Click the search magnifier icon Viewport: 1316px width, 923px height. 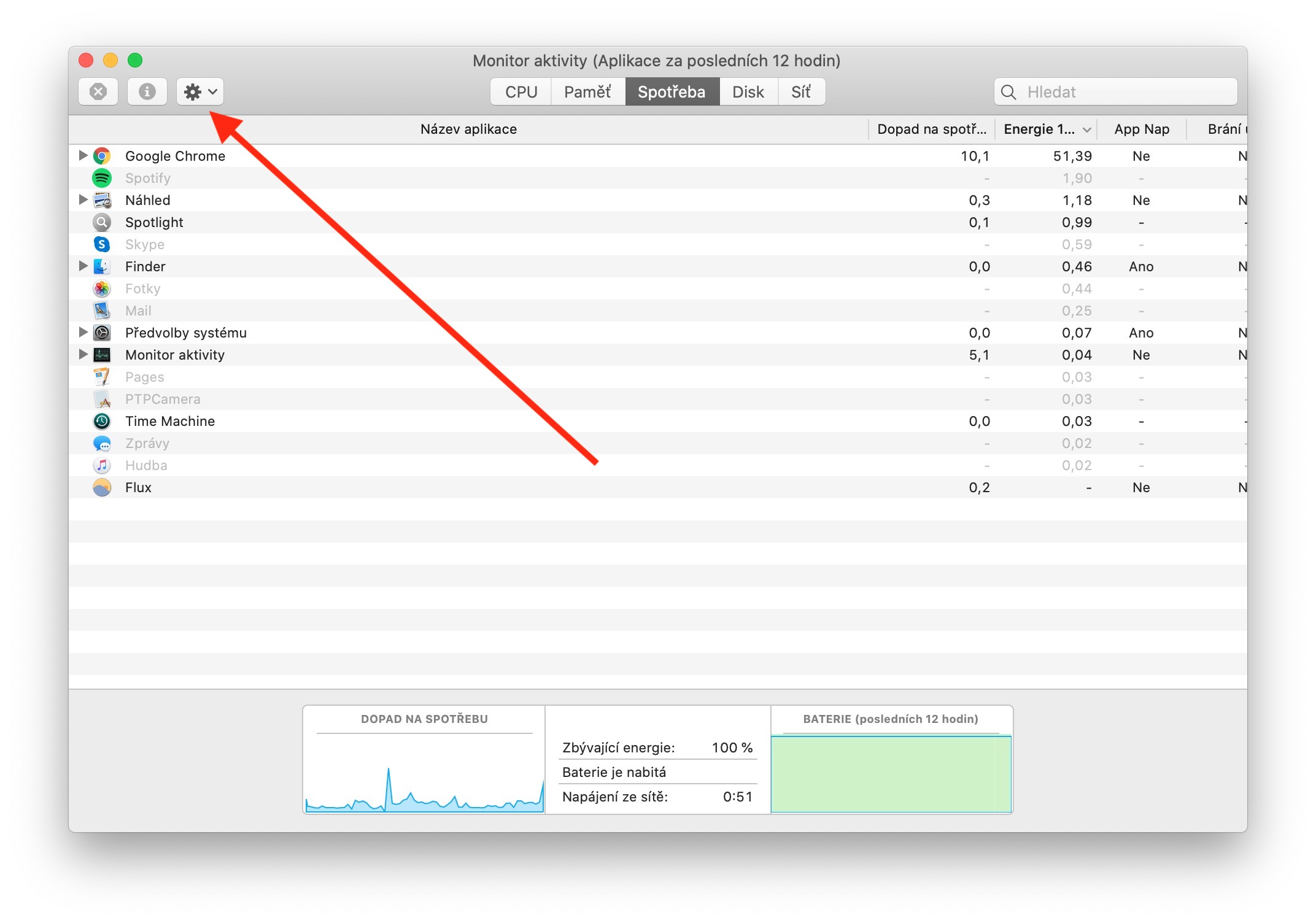click(x=1008, y=92)
